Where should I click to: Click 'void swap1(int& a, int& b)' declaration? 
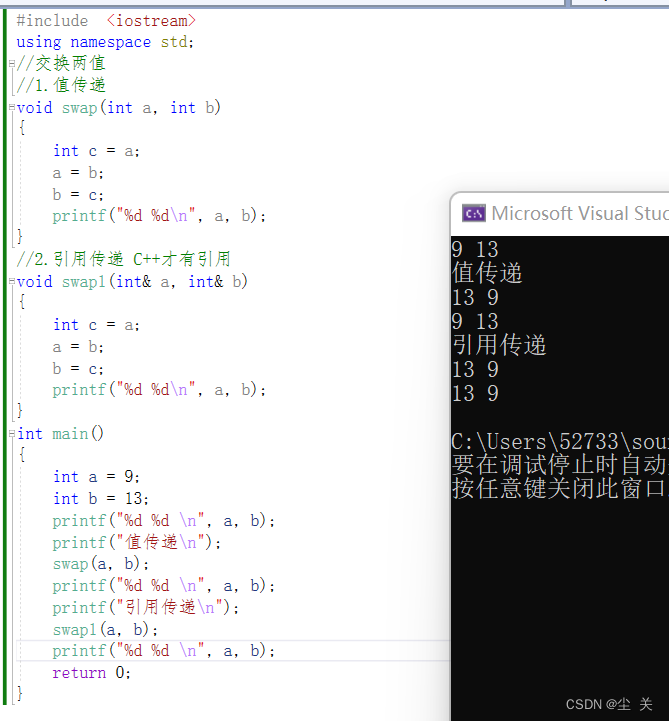132,282
